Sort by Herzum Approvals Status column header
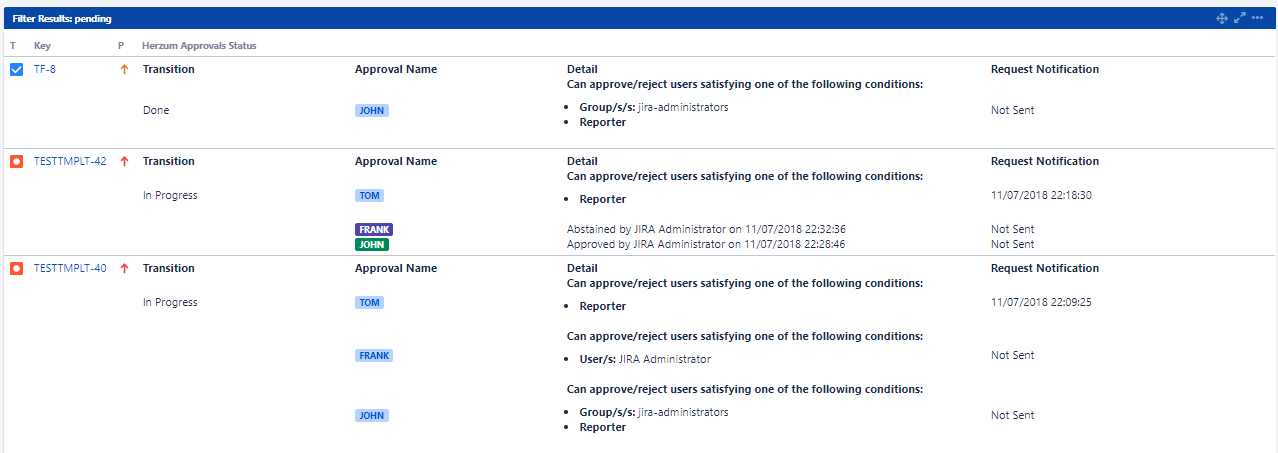The height and width of the screenshot is (453, 1278). [199, 46]
